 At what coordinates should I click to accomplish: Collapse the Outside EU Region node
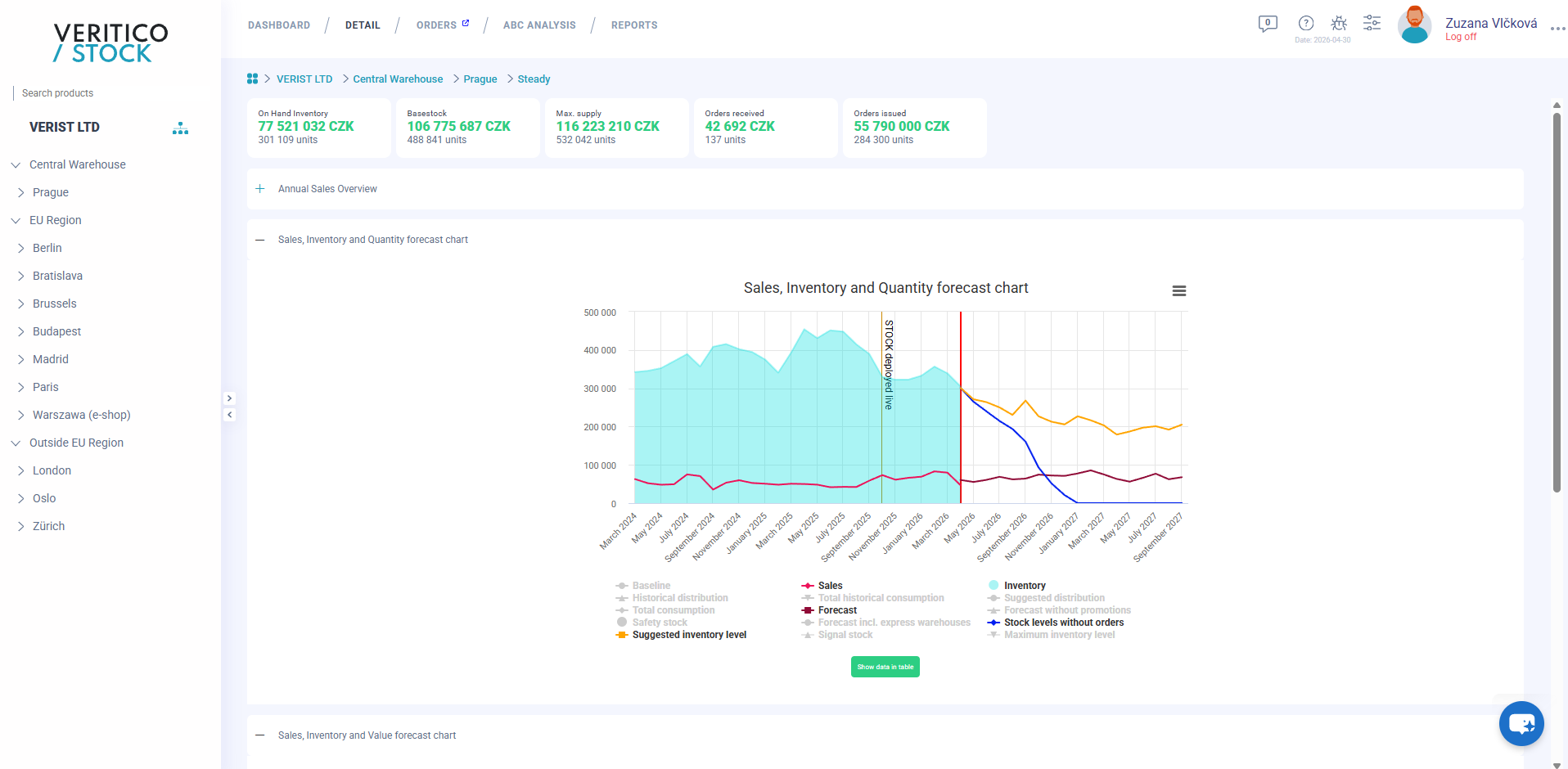[x=16, y=443]
